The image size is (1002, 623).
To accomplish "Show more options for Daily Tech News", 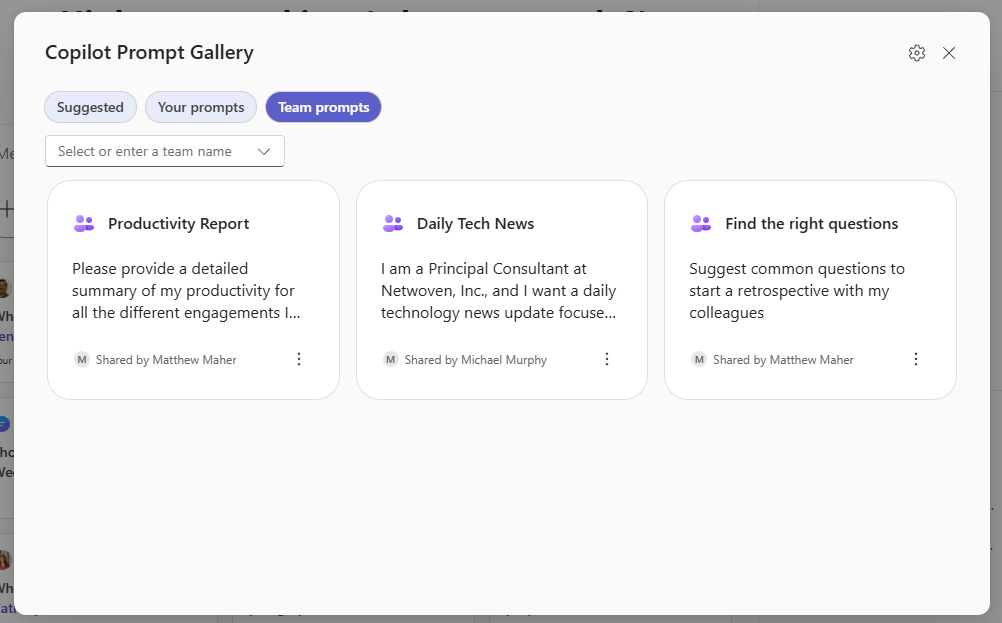I will [x=606, y=359].
